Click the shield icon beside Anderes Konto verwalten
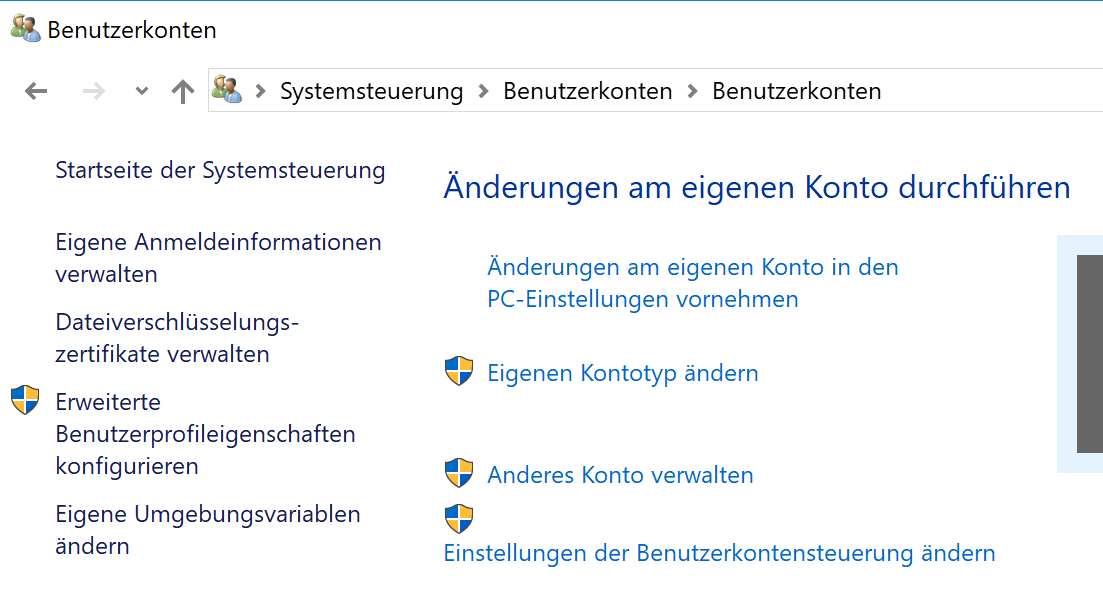The width and height of the screenshot is (1103, 603). (x=458, y=474)
